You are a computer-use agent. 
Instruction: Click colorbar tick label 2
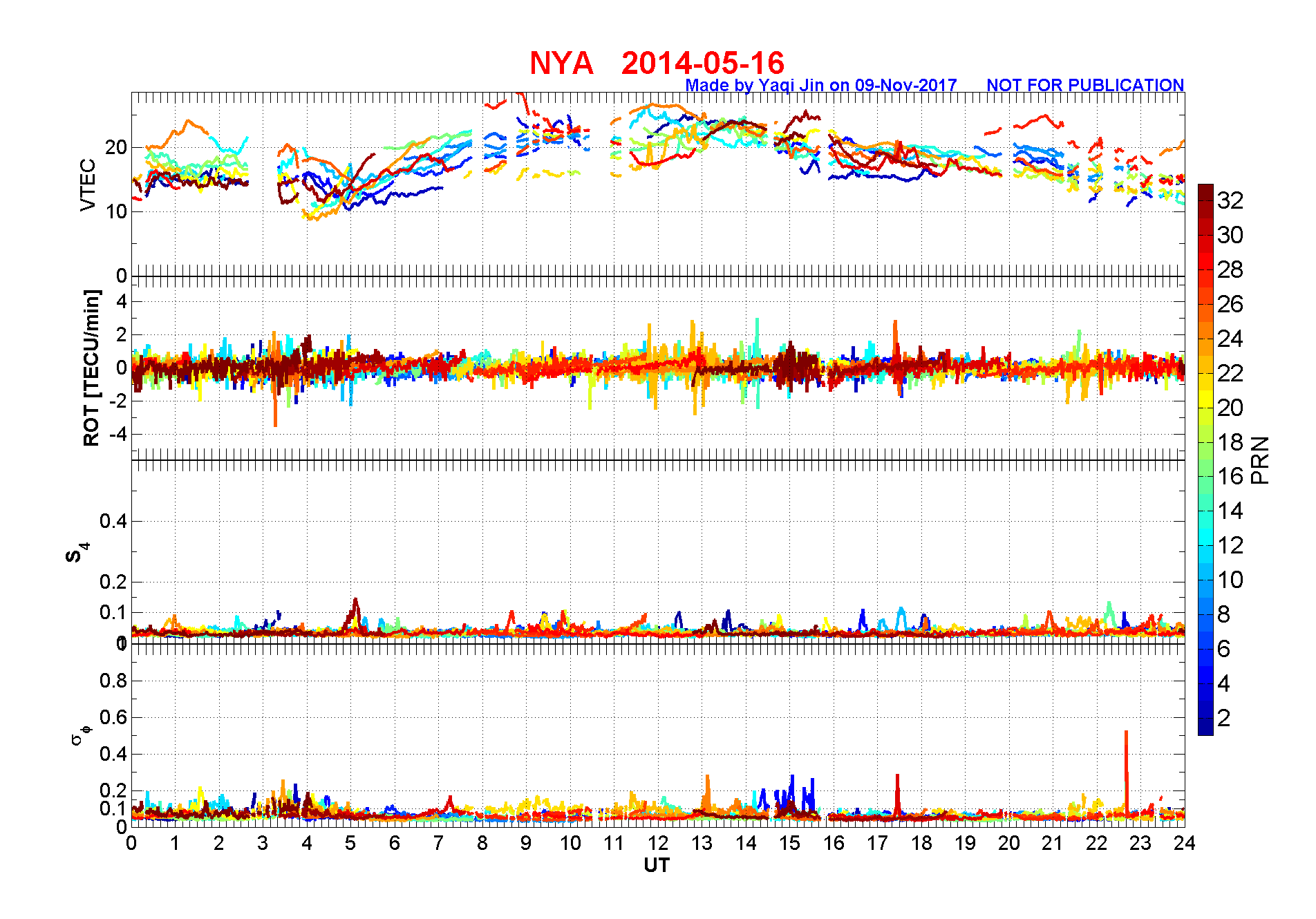1223,718
